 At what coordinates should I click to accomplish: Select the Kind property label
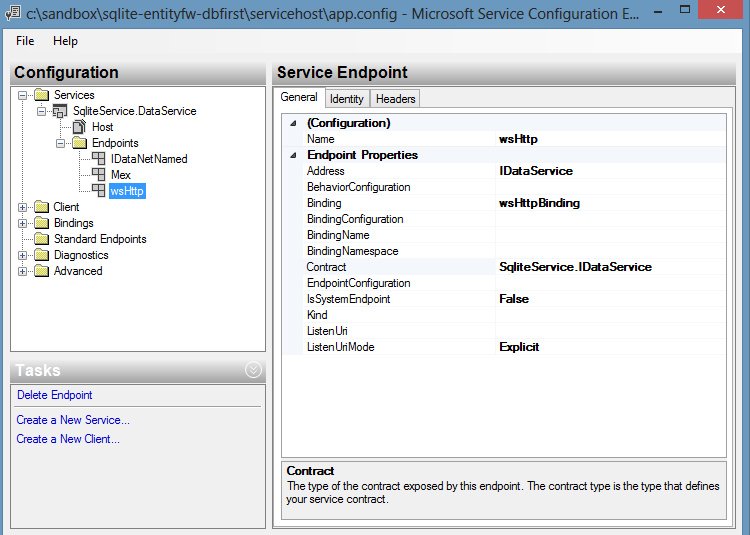[317, 315]
